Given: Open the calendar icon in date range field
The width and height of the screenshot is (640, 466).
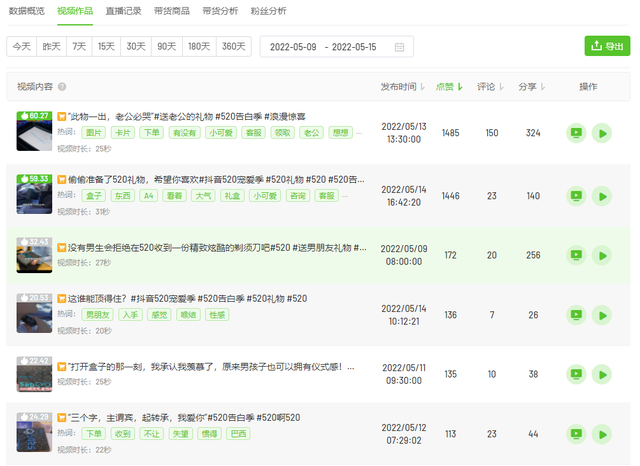Looking at the screenshot, I should [x=400, y=47].
